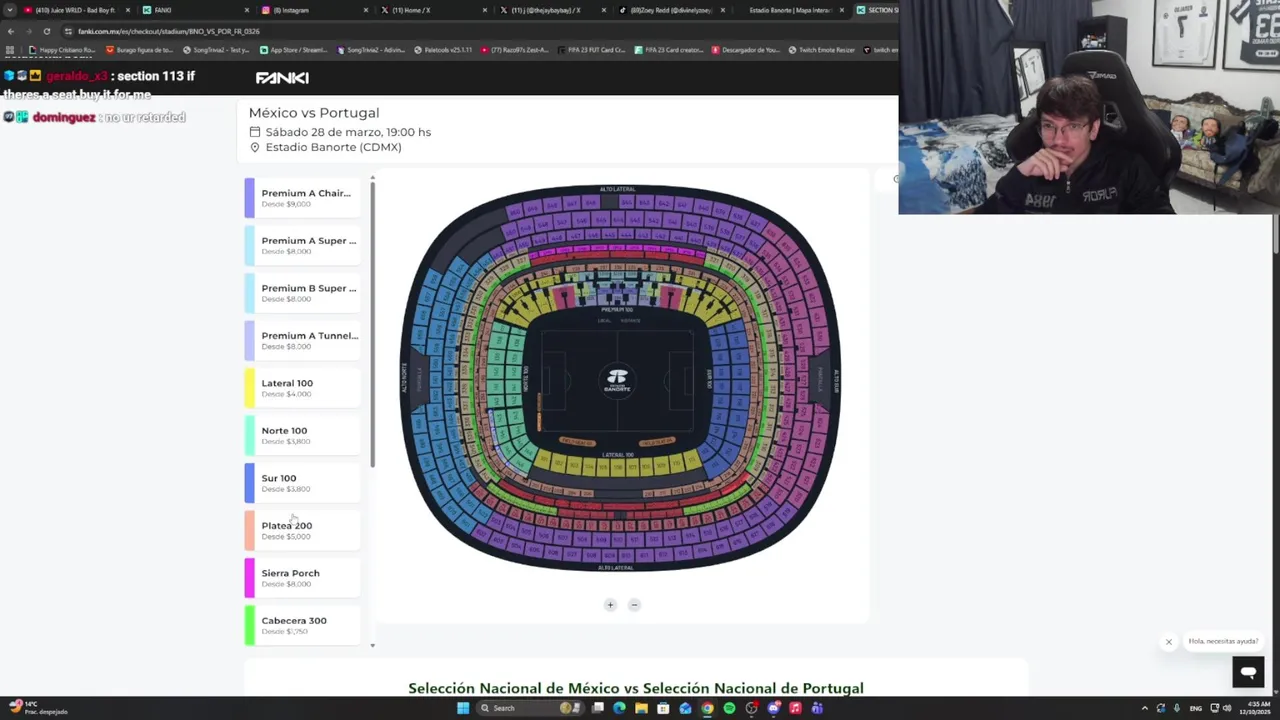Screen dimensions: 1280x720
Task: Open the Twitch Emote Resizer bookmark
Action: click(x=822, y=50)
